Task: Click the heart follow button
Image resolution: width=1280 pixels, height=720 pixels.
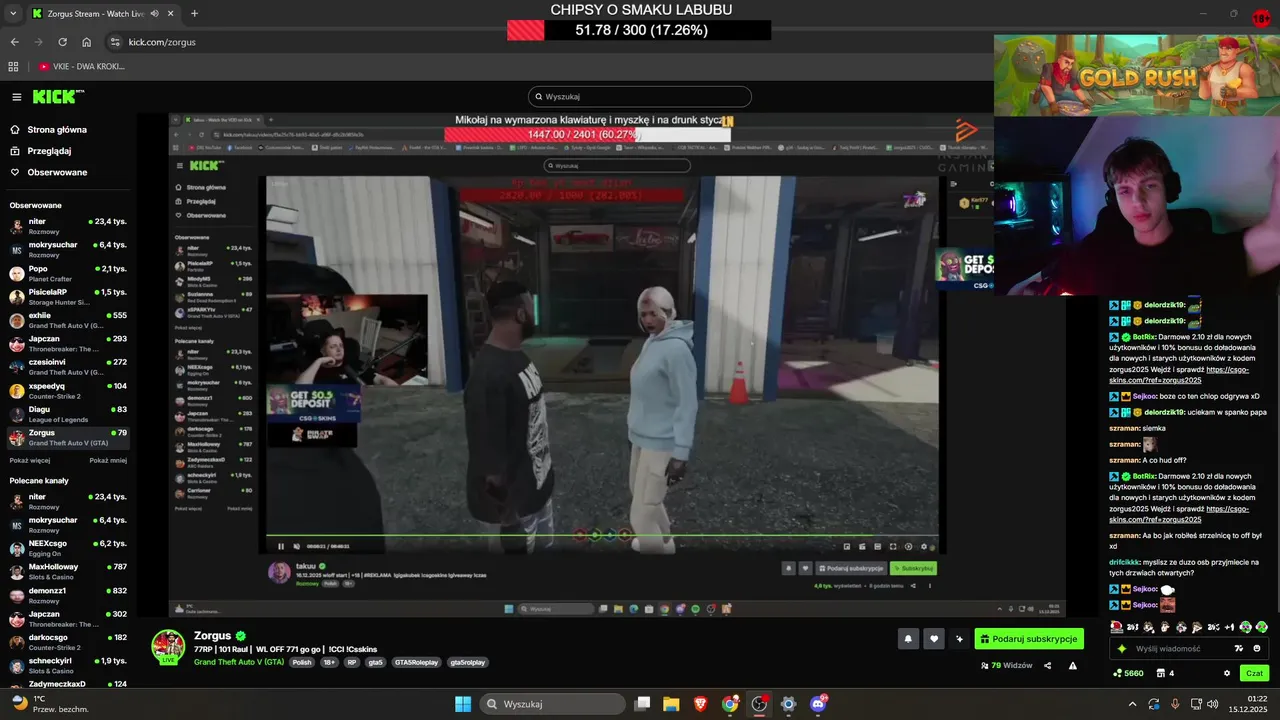Action: click(934, 639)
